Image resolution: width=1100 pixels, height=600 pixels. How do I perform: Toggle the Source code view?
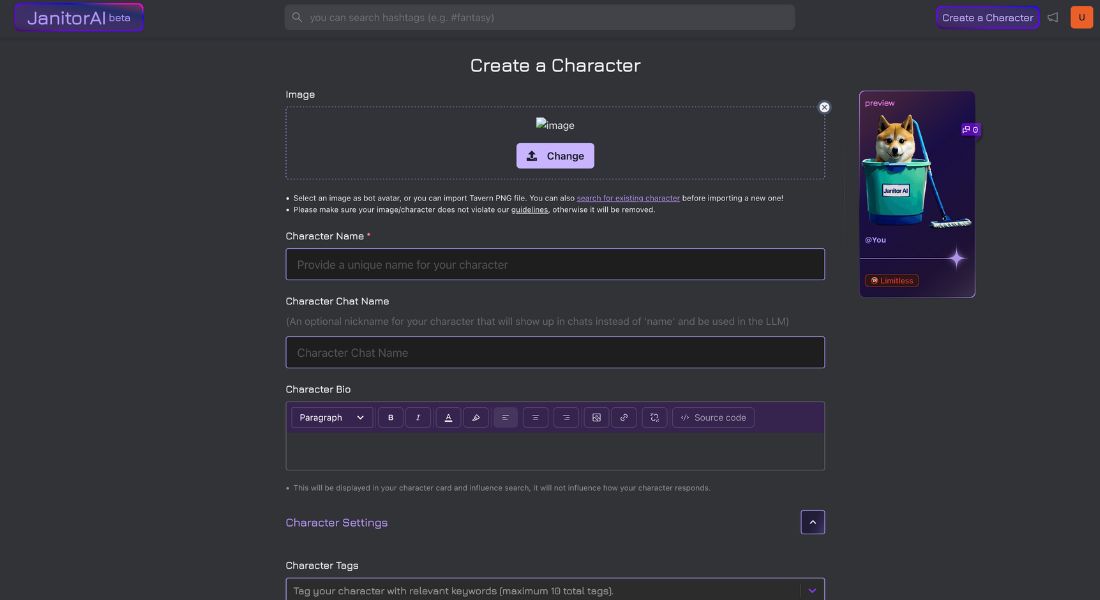click(714, 417)
